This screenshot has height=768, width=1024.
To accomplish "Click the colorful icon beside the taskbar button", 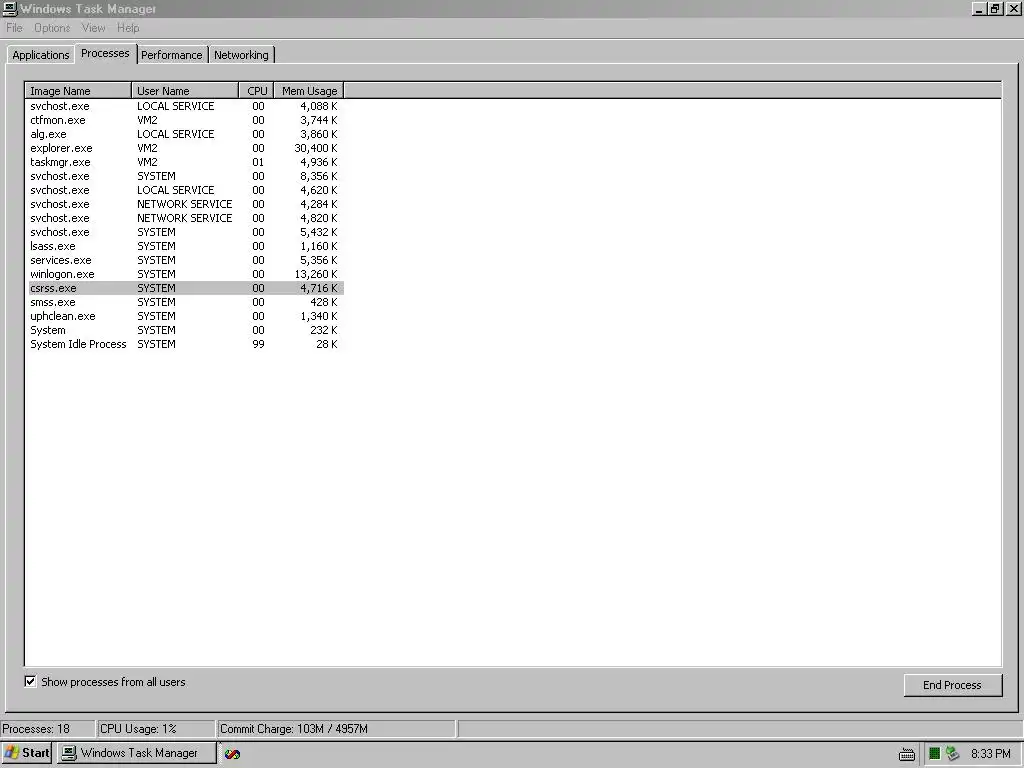I will click(232, 754).
